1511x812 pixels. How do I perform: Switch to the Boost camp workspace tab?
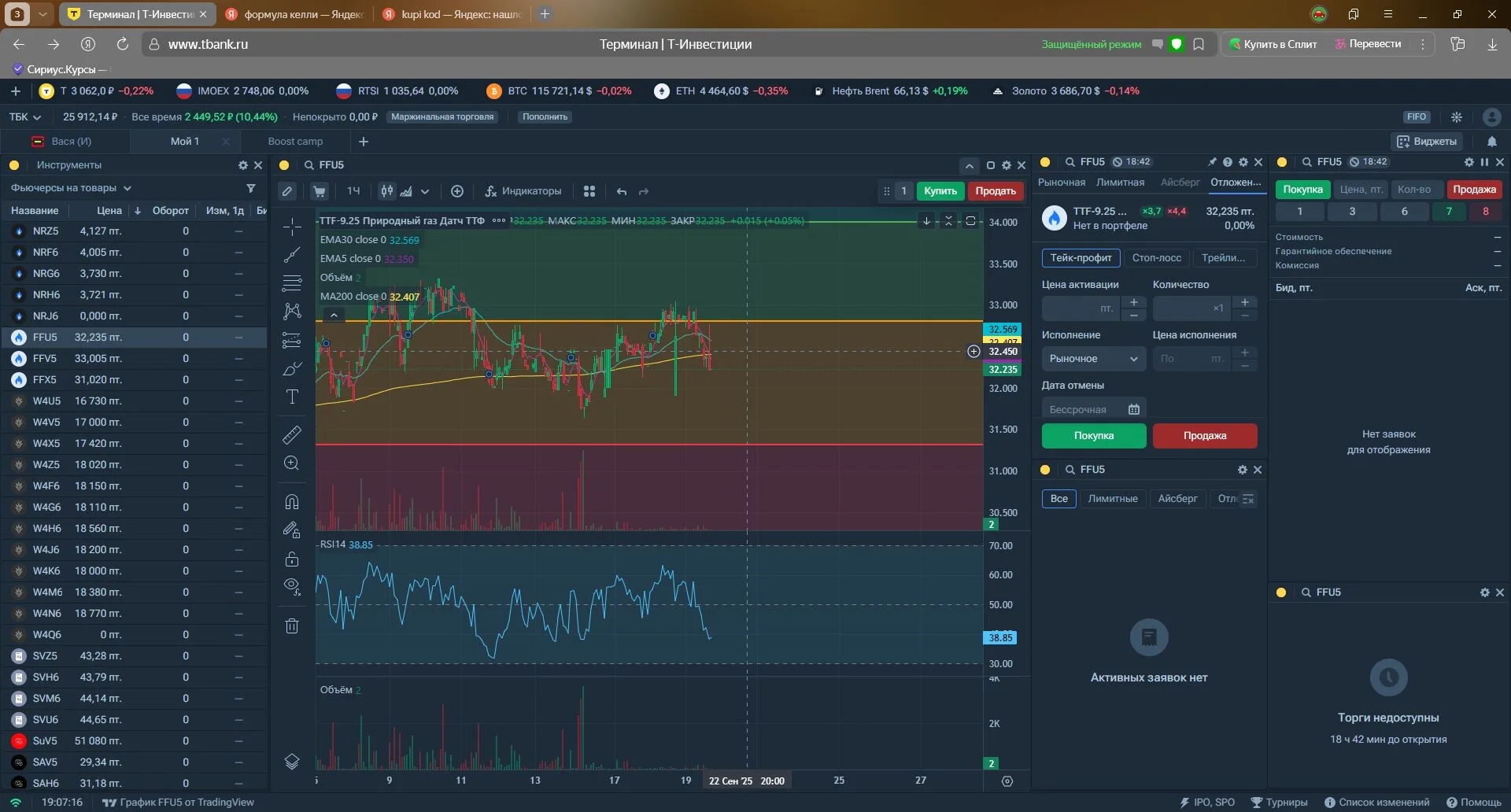point(295,142)
